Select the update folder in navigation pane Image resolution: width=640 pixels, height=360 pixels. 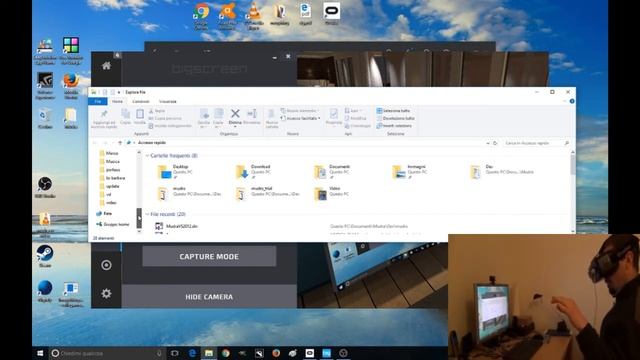tap(109, 186)
